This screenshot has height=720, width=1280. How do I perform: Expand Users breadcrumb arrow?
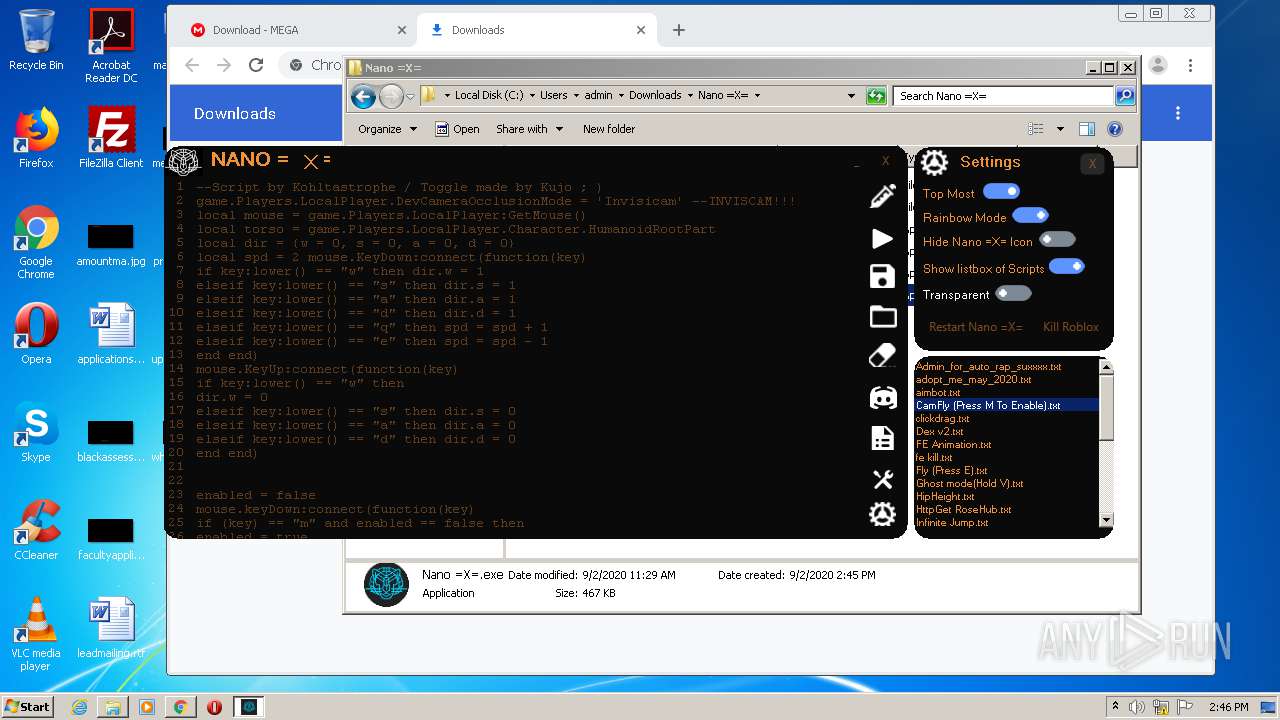pyautogui.click(x=576, y=96)
